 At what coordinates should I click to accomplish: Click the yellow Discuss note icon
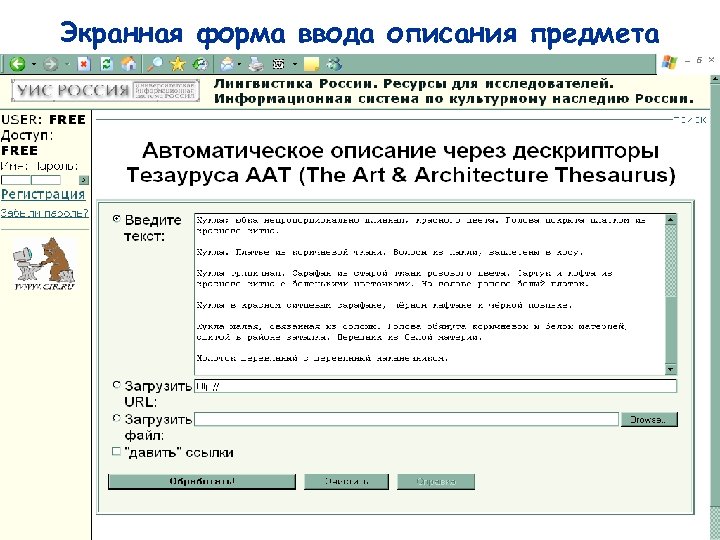(311, 64)
